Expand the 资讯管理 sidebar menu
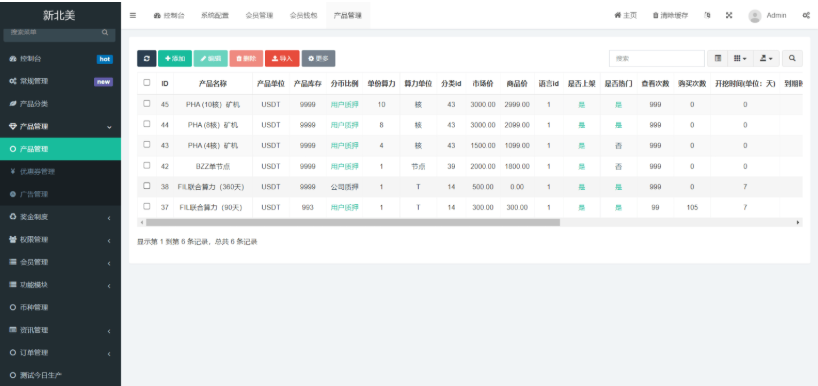The width and height of the screenshot is (818, 386). (109, 331)
